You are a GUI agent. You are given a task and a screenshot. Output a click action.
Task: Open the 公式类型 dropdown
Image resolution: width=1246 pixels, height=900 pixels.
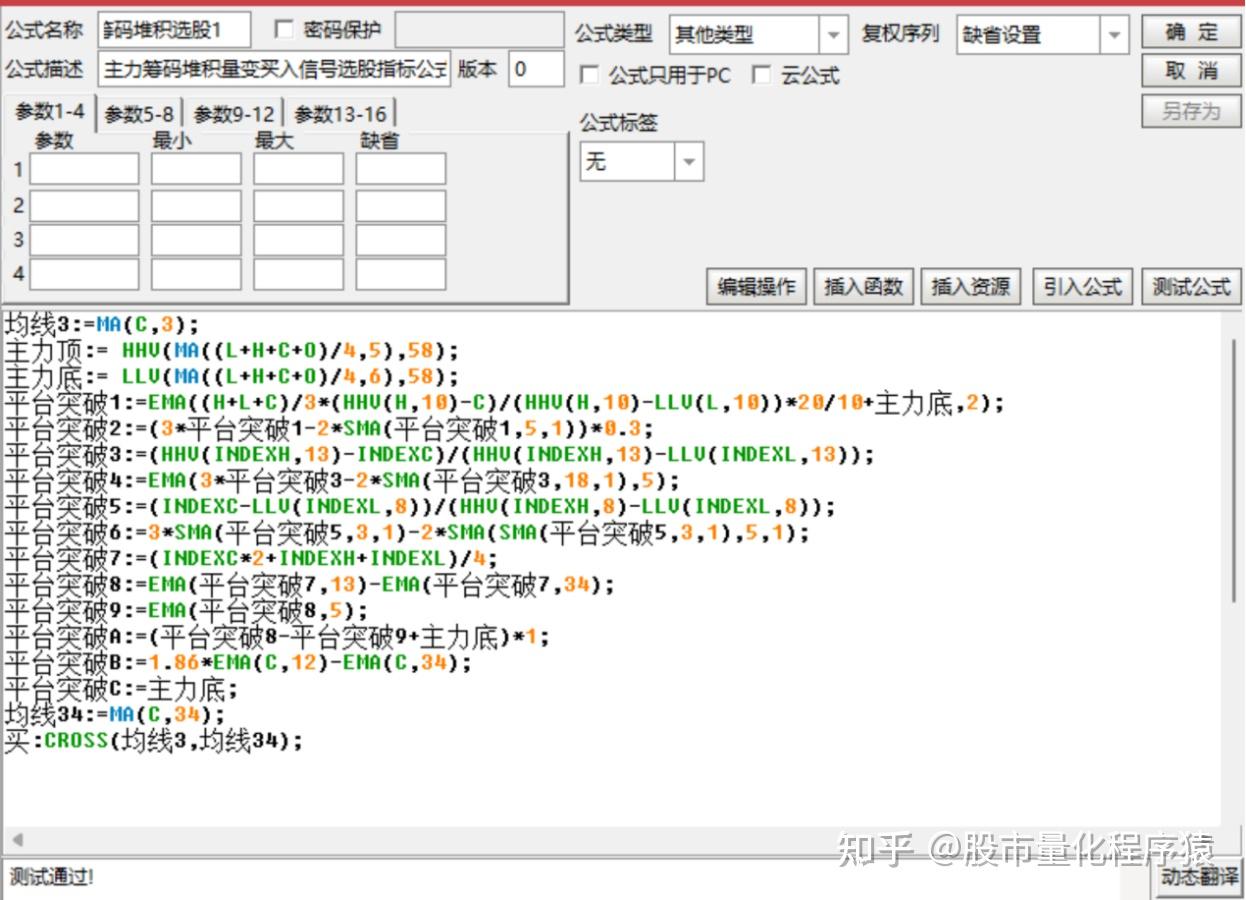click(x=759, y=35)
